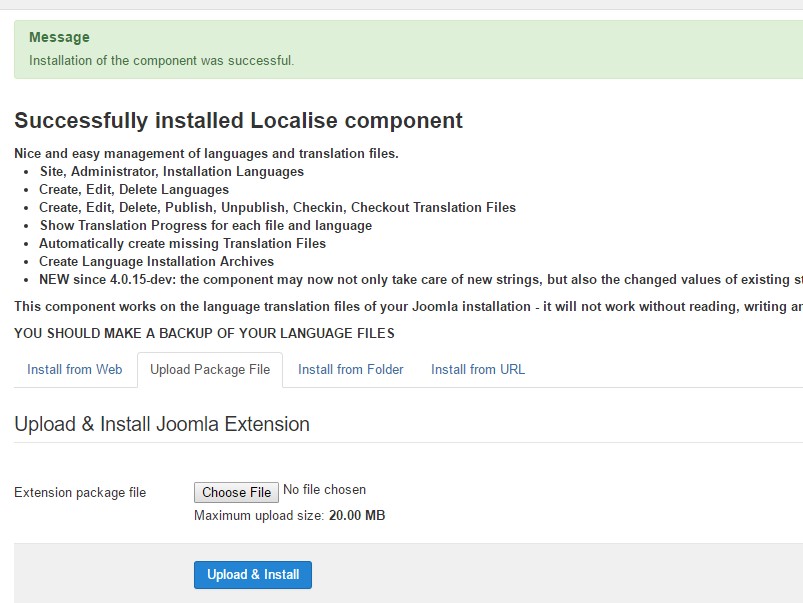Click the Upload & Install button
Viewport: 803px width, 603px height.
253,575
